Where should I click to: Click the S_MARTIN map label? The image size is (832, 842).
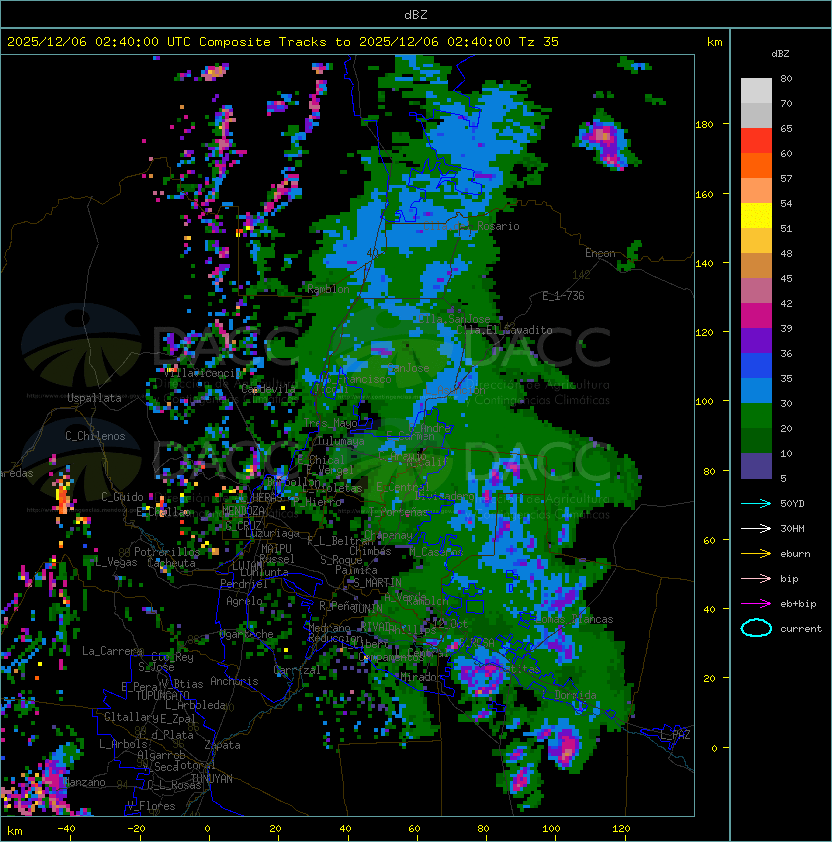pos(378,582)
